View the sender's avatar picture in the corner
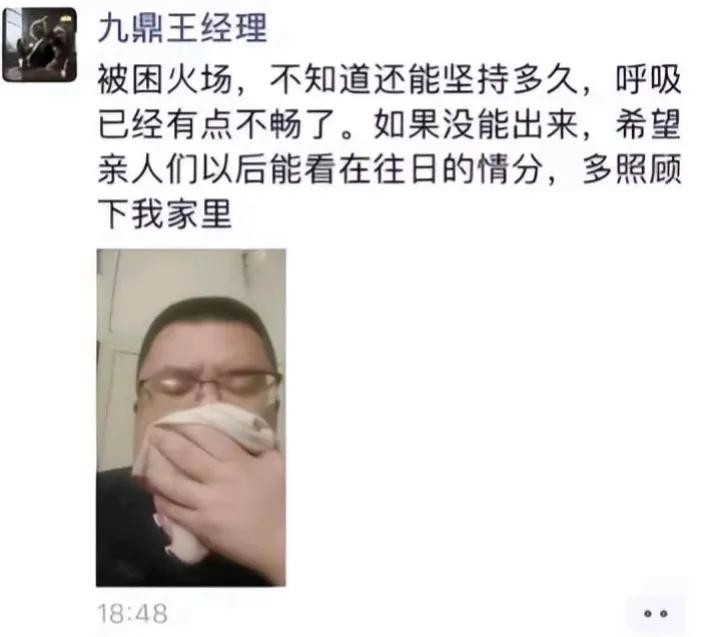The width and height of the screenshot is (712, 637). click(x=40, y=44)
